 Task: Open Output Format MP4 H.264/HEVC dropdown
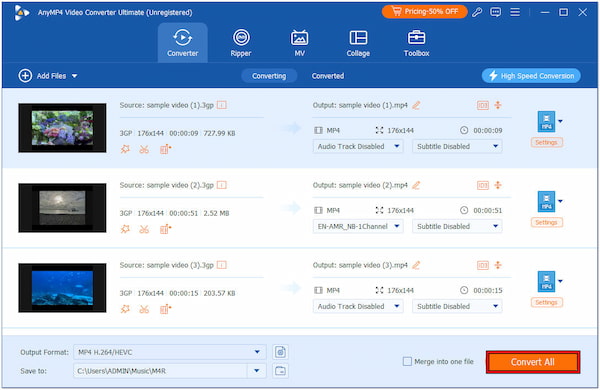[x=170, y=352]
